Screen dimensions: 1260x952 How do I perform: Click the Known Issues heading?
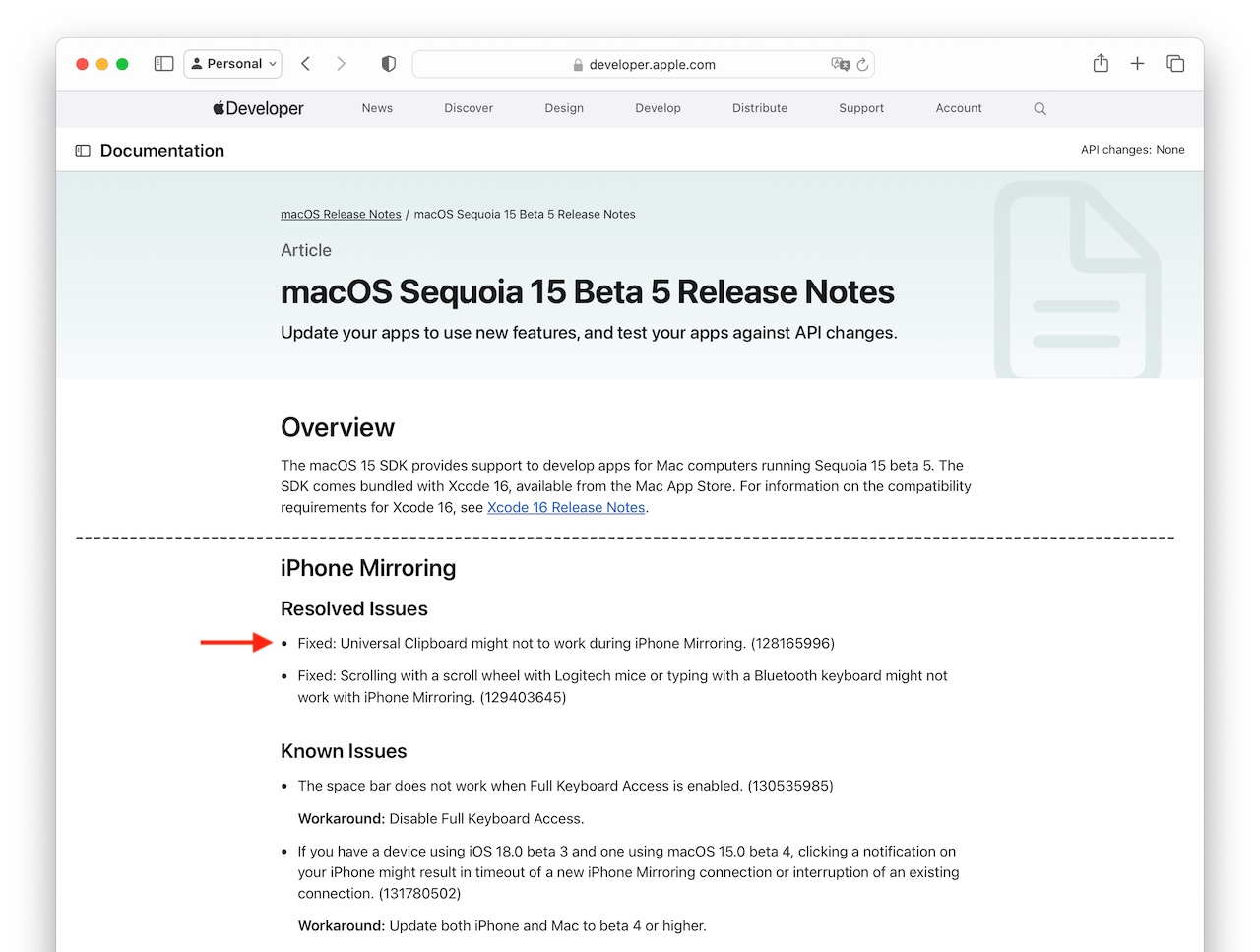click(x=344, y=751)
